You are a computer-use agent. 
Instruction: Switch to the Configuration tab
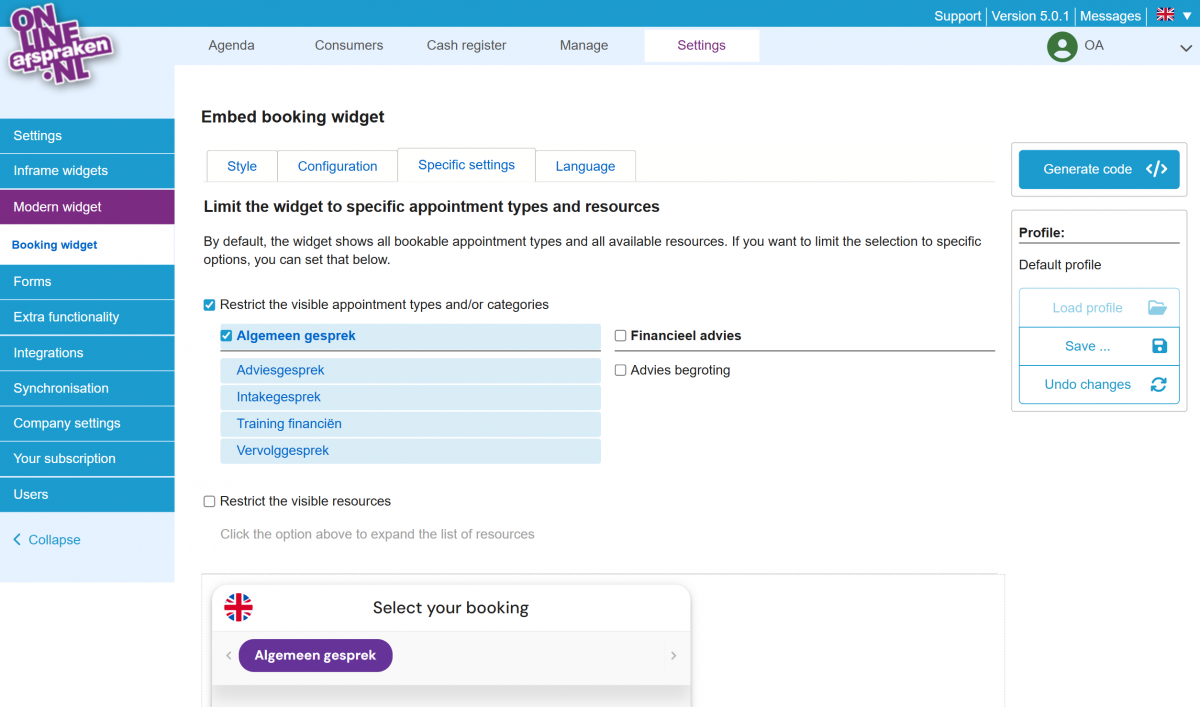pos(337,166)
